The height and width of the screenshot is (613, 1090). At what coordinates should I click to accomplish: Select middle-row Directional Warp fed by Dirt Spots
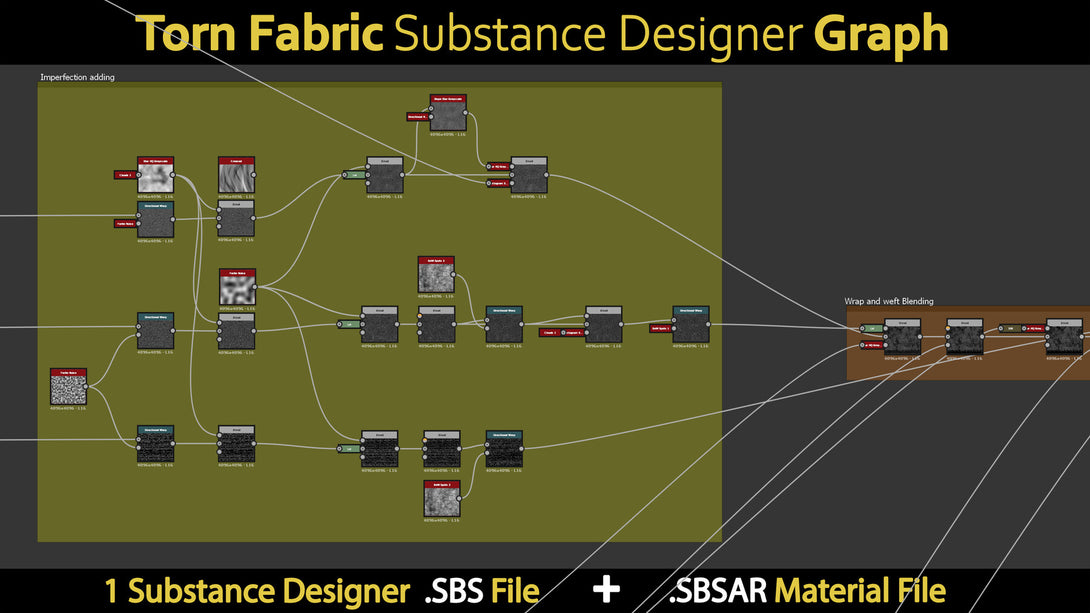(x=504, y=325)
